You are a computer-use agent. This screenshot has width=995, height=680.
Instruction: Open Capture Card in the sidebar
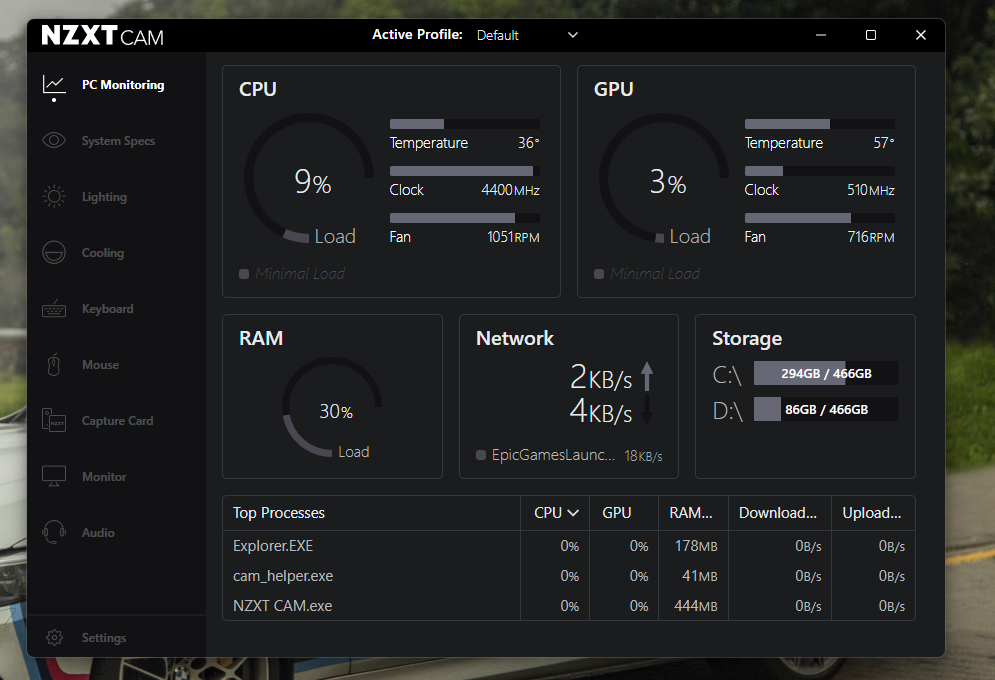tap(117, 421)
